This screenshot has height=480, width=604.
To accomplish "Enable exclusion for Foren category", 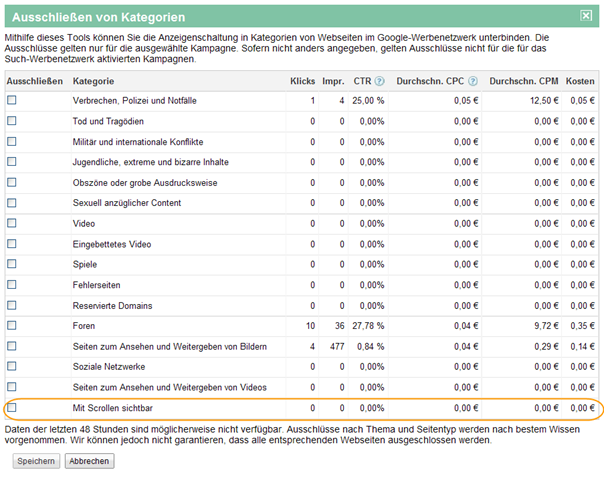I will coord(12,326).
